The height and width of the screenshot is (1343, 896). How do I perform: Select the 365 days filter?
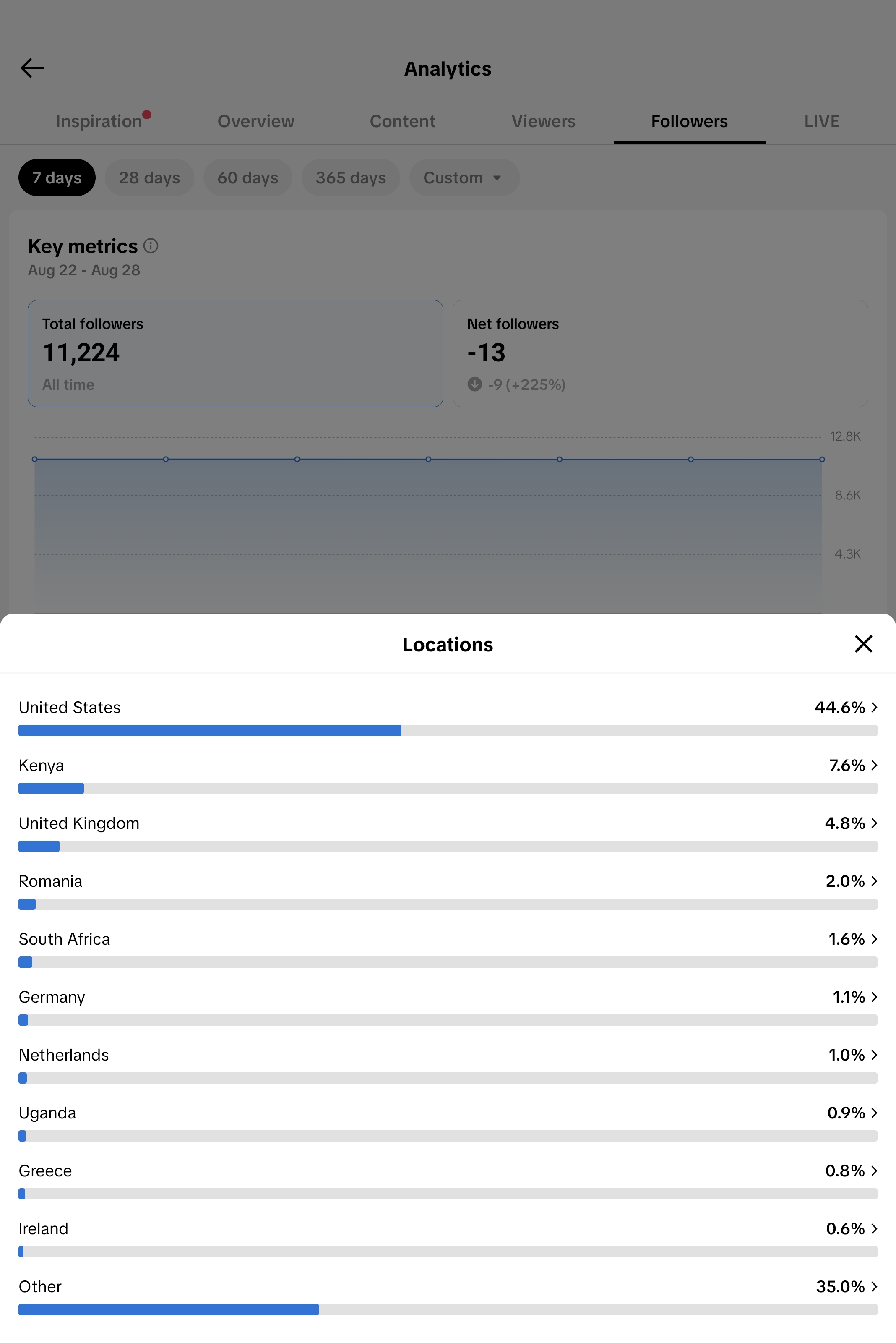(350, 178)
